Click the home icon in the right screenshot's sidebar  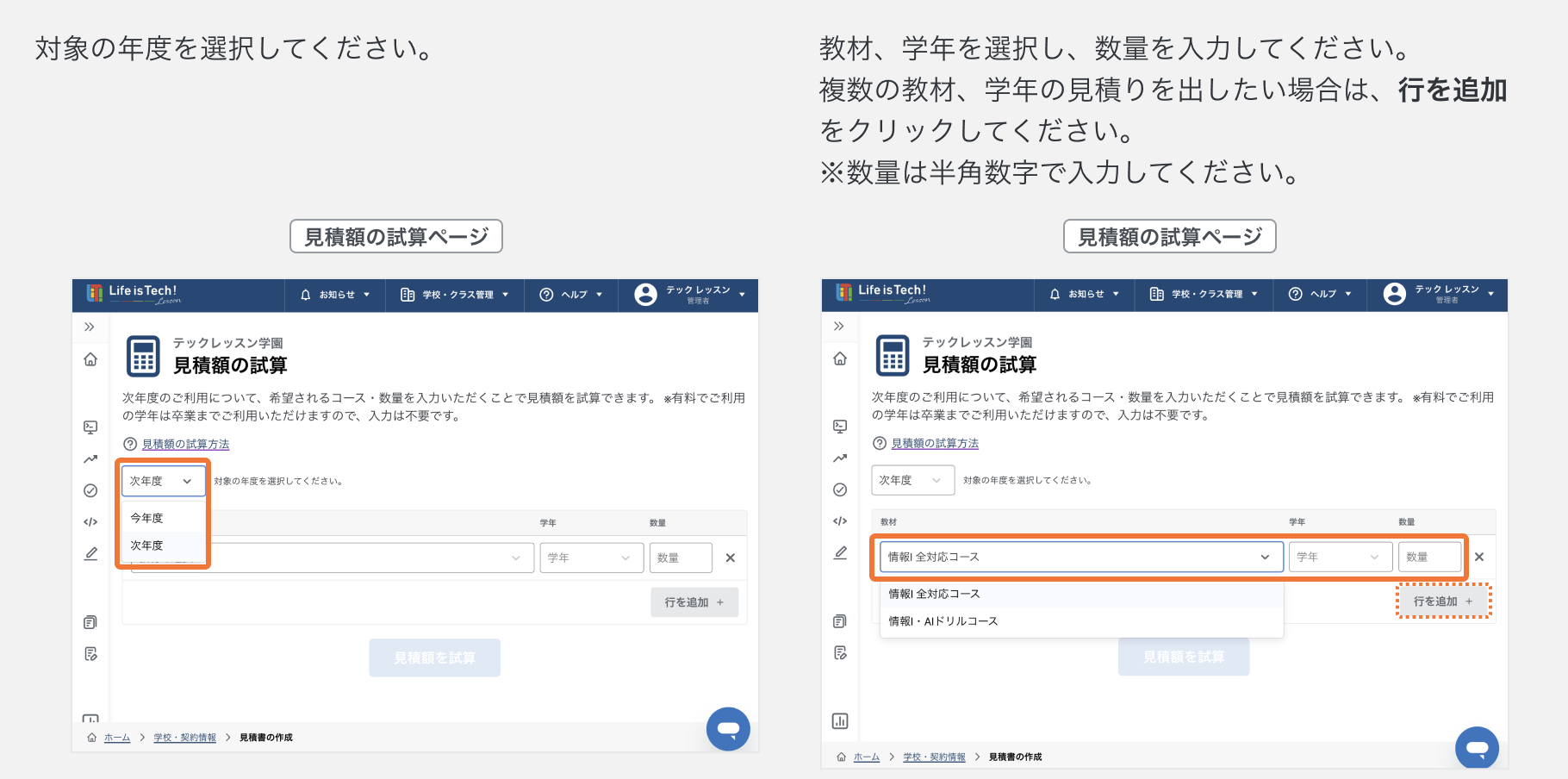840,358
